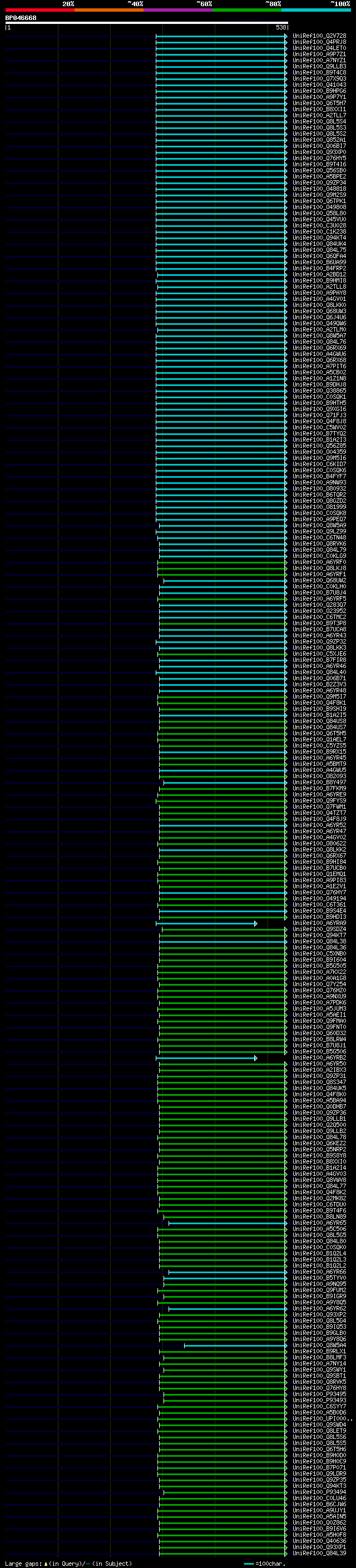Click the '(in Subject)' gap legend text
The image size is (356, 1568).
click(112, 1563)
